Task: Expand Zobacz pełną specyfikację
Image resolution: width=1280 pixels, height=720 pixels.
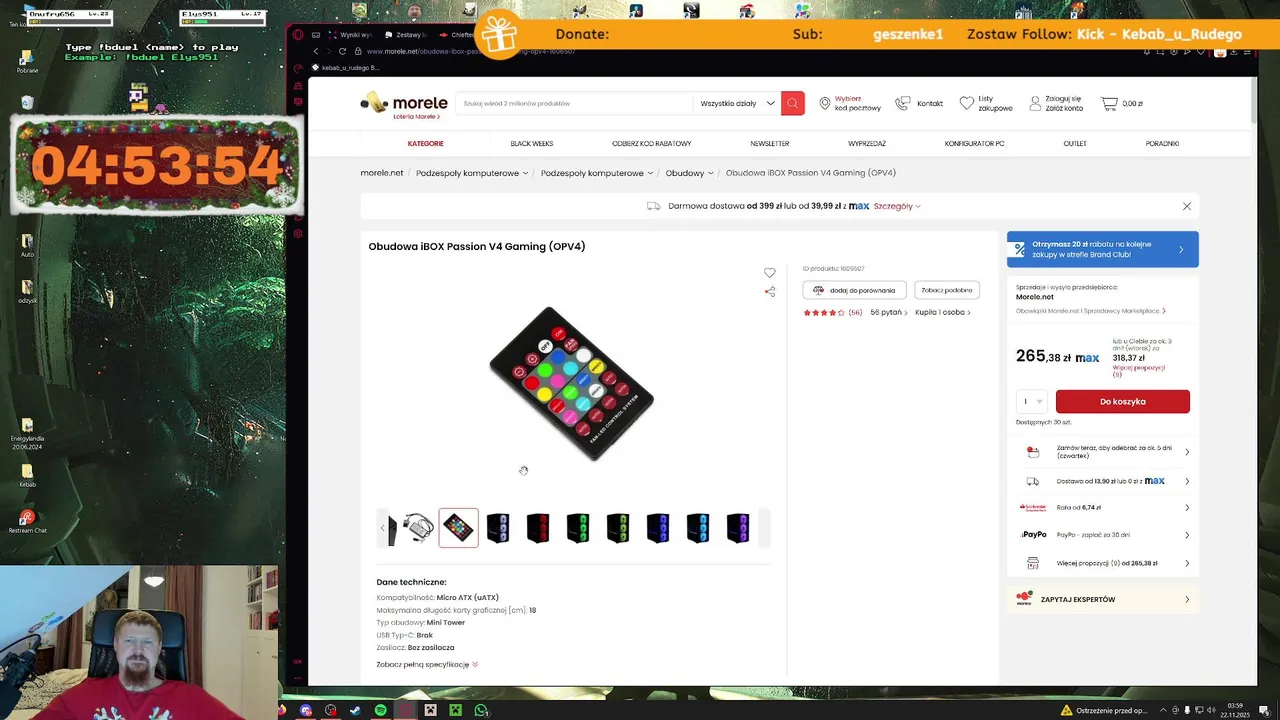Action: pyautogui.click(x=427, y=664)
